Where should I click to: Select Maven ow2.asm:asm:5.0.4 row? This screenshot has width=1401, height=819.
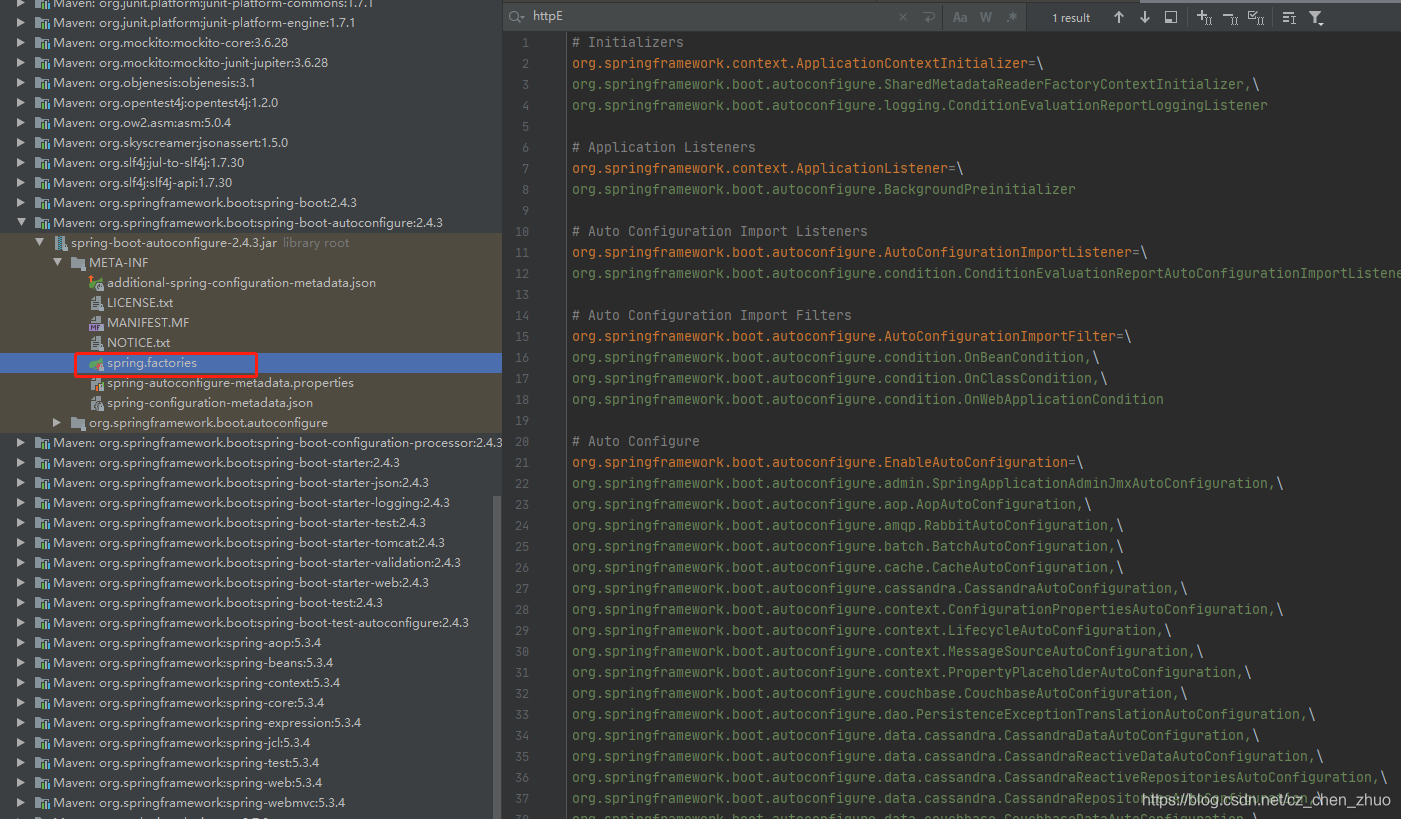(251, 123)
